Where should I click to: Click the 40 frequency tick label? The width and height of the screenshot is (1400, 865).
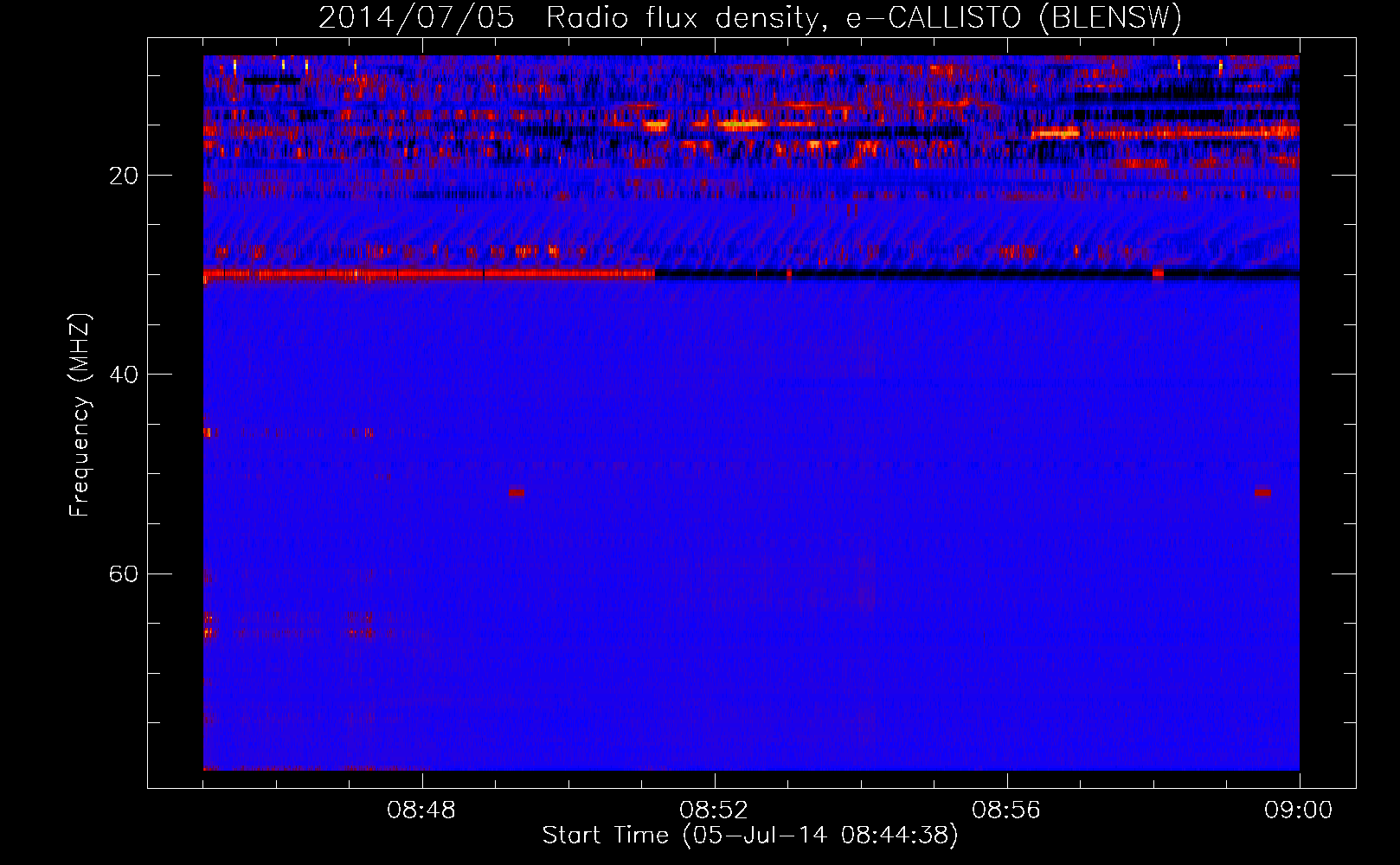(x=124, y=375)
